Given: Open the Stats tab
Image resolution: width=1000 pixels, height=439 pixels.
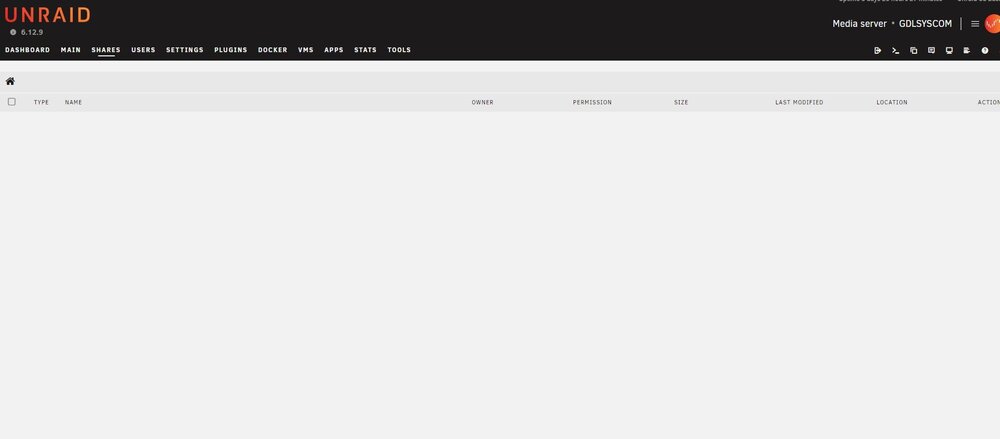Looking at the screenshot, I should [x=365, y=50].
